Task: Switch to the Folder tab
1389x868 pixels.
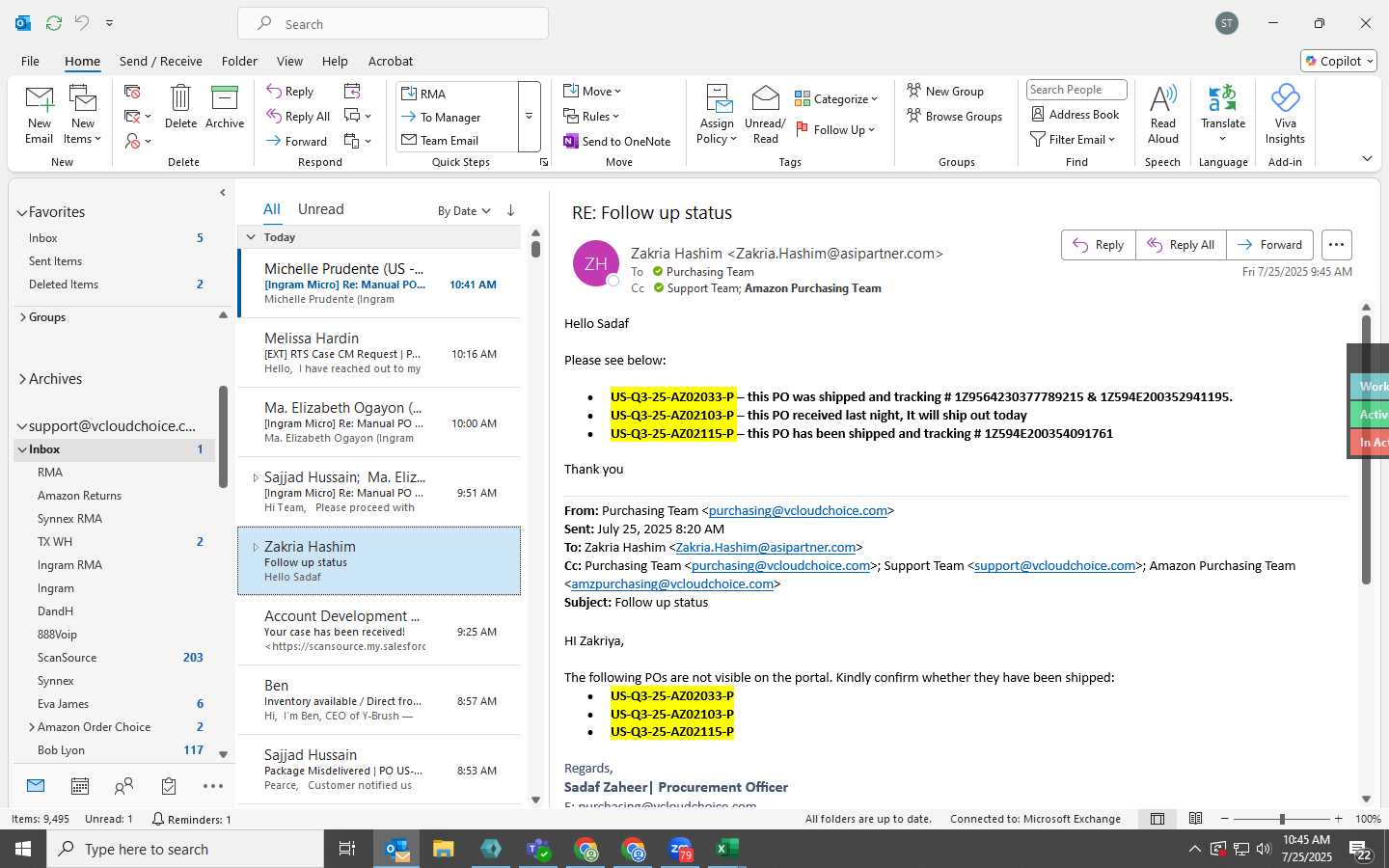Action: tap(239, 61)
